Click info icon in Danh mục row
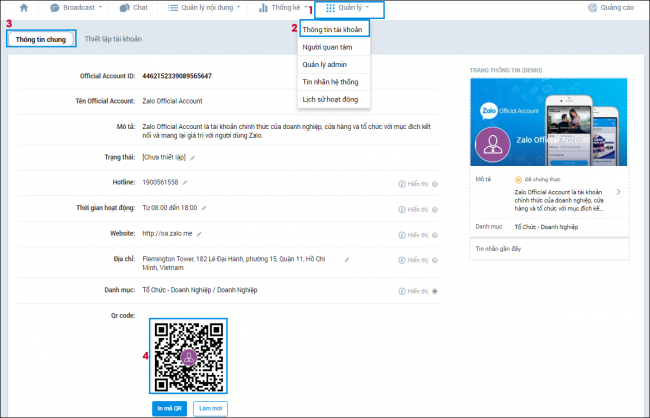Viewport: 650px width, 418px height. tap(402, 291)
